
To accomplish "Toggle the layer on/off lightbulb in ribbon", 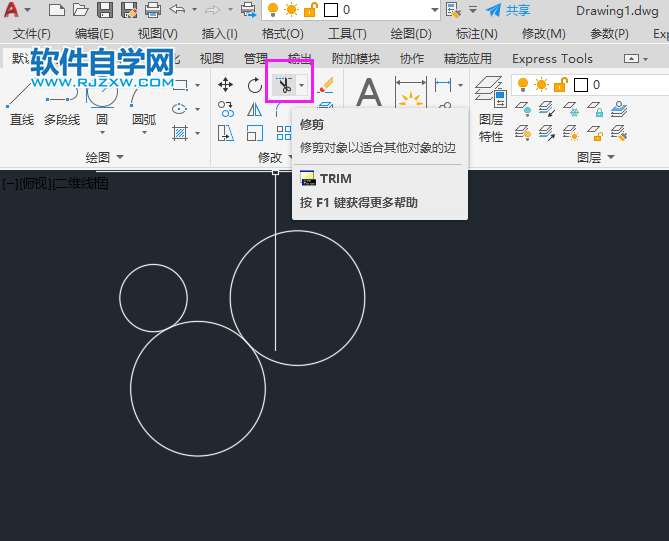I will point(522,85).
